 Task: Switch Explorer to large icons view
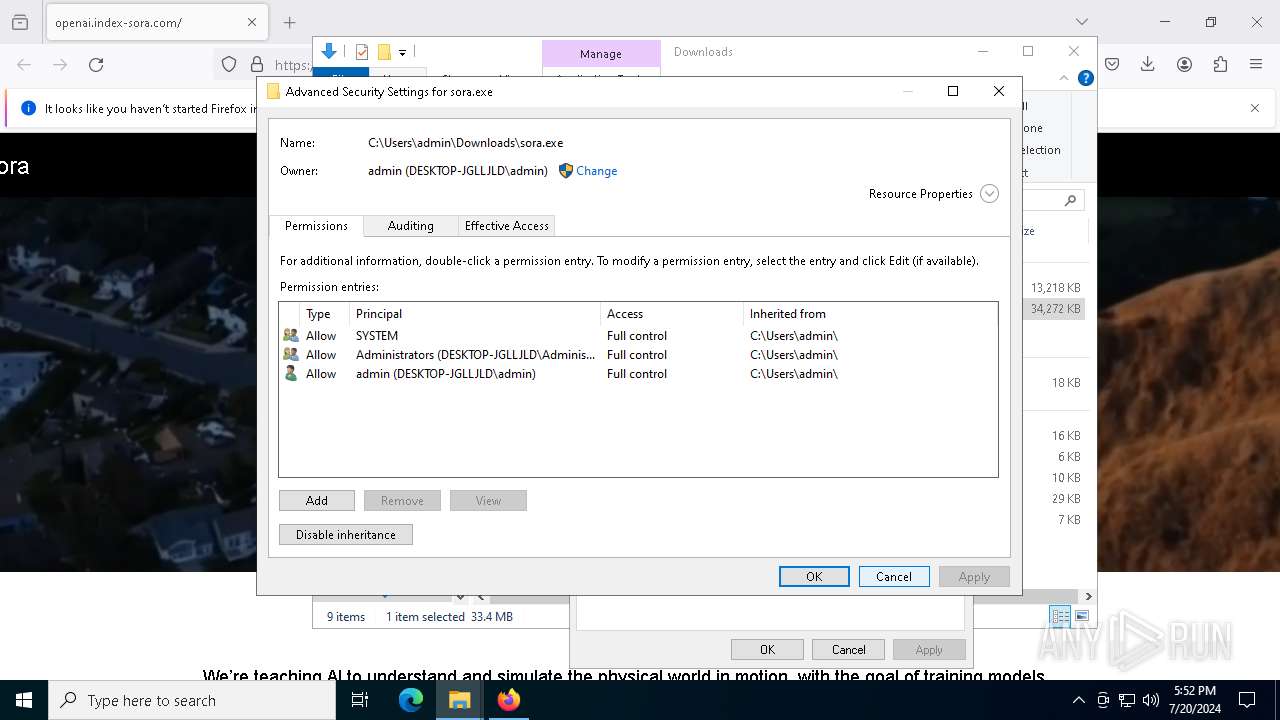pos(1082,616)
